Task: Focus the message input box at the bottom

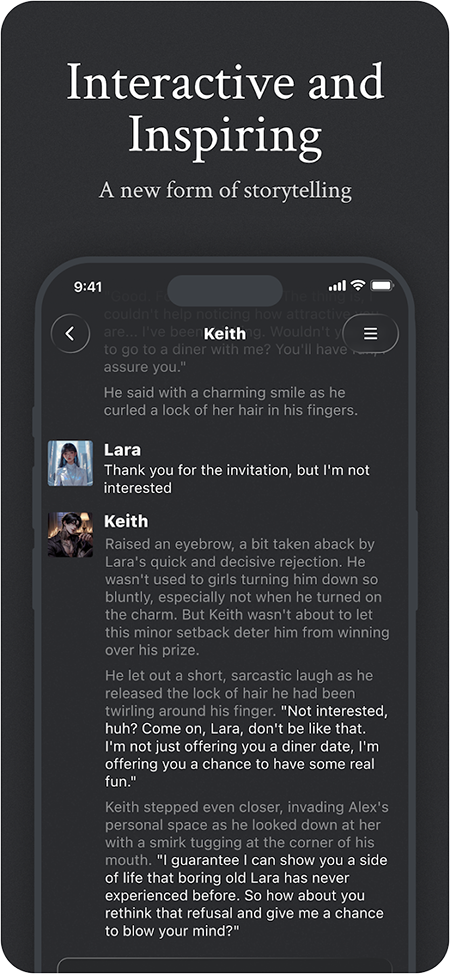Action: coord(225,965)
